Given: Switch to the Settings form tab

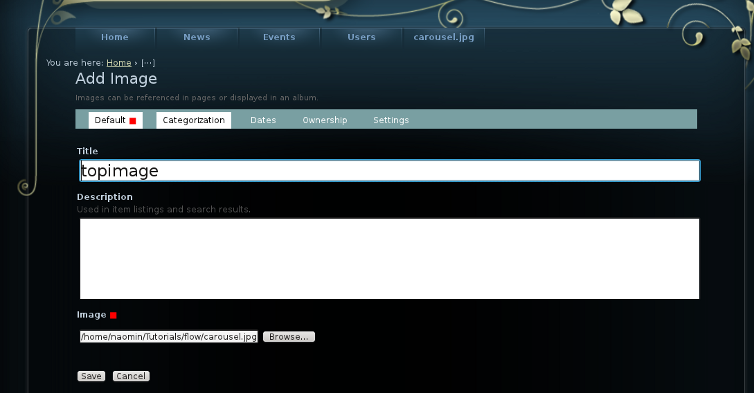Looking at the screenshot, I should coord(391,120).
